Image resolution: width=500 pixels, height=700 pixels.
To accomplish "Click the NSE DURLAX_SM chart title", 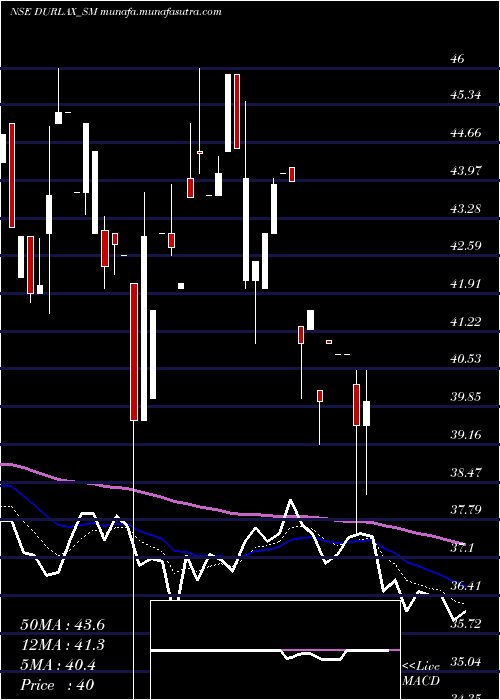I will [x=115, y=12].
